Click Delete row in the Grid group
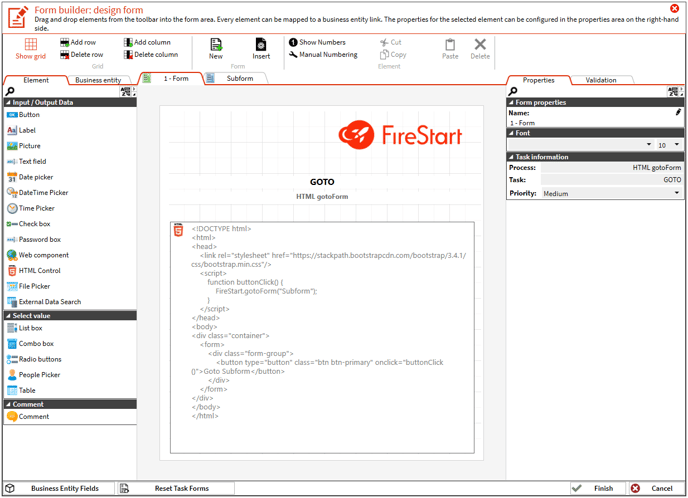Viewport: 688px width, 498px height. point(82,54)
